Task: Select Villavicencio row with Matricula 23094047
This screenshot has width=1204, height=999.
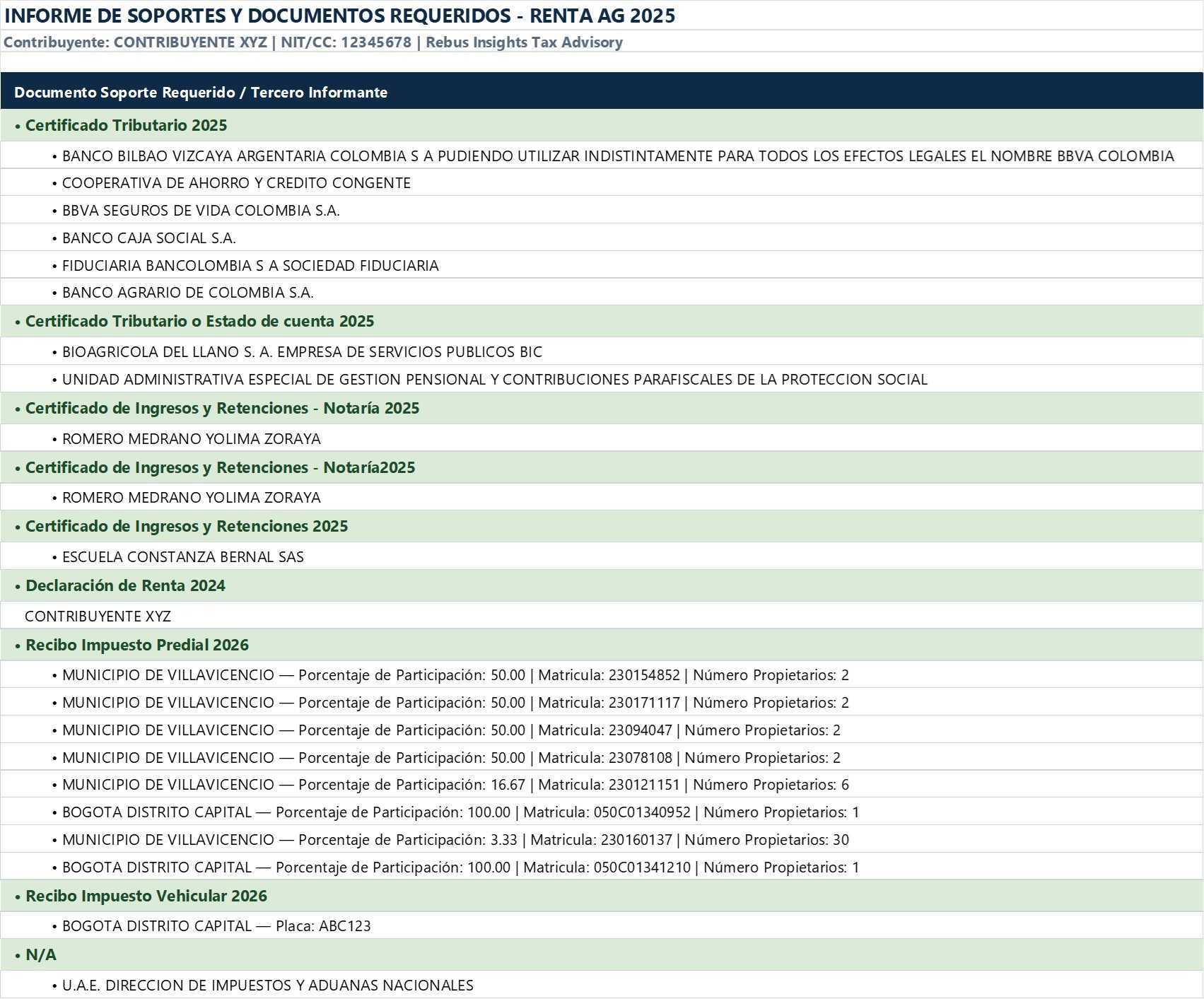Action: tap(602, 730)
